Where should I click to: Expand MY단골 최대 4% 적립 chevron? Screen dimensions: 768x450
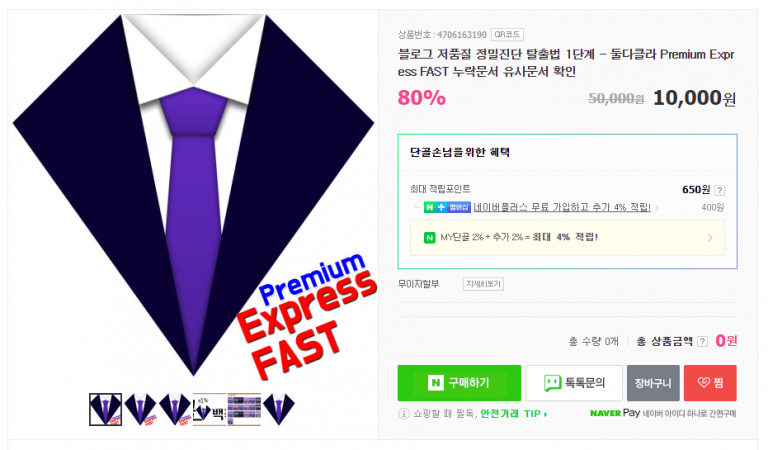710,238
